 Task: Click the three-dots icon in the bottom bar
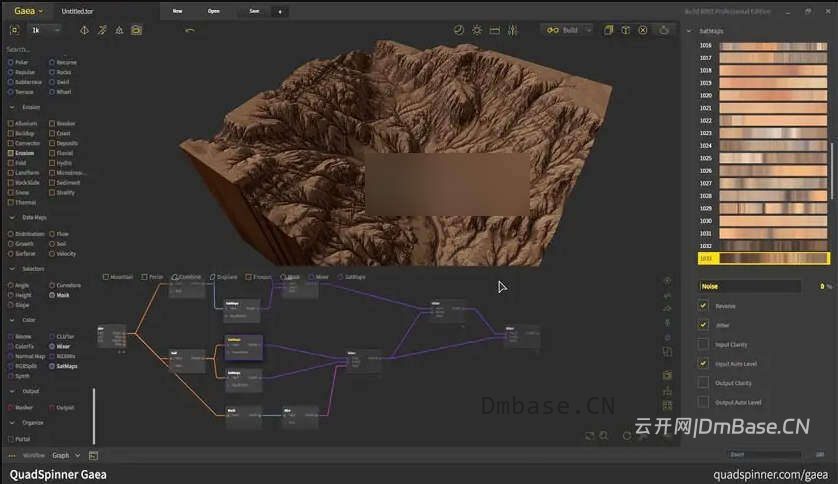[x=12, y=456]
